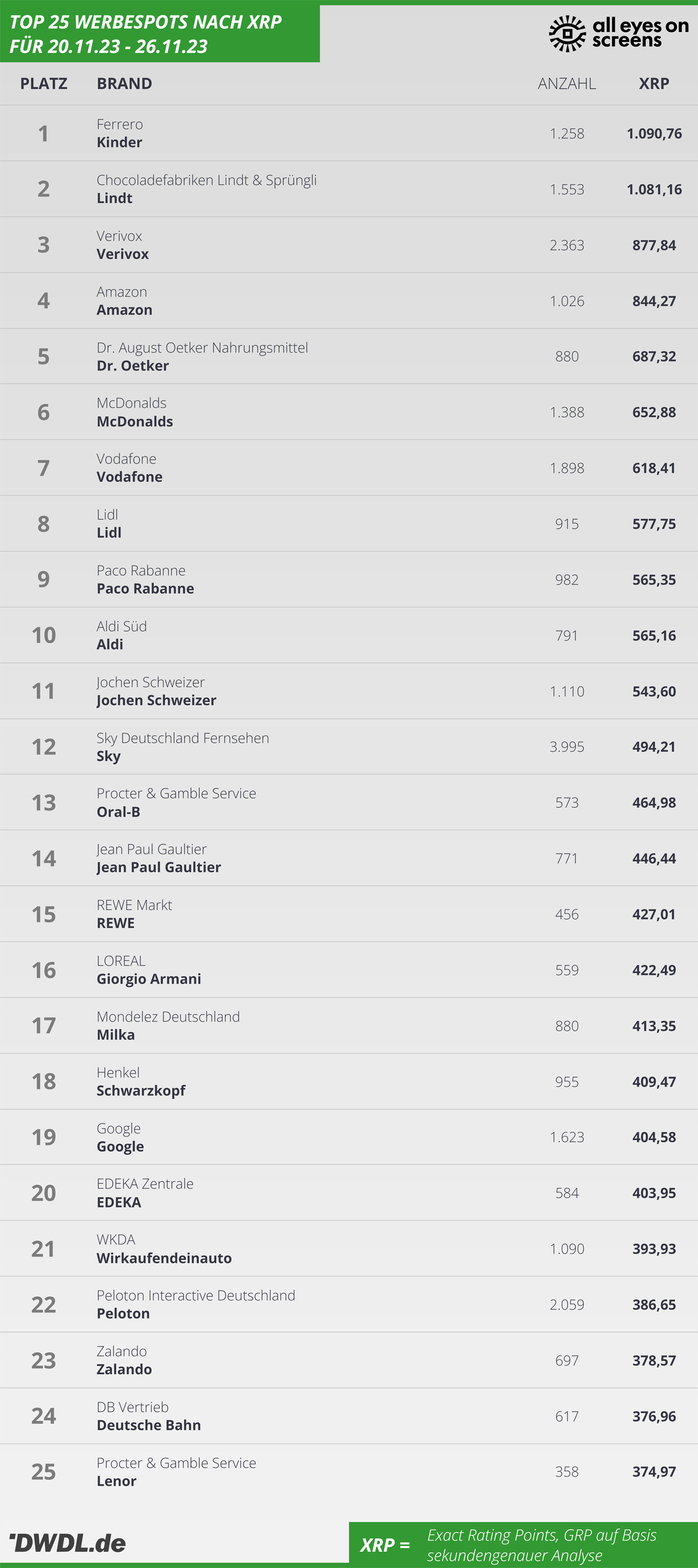Image resolution: width=698 pixels, height=1568 pixels.
Task: Click the Google brand name
Action: tap(120, 1147)
